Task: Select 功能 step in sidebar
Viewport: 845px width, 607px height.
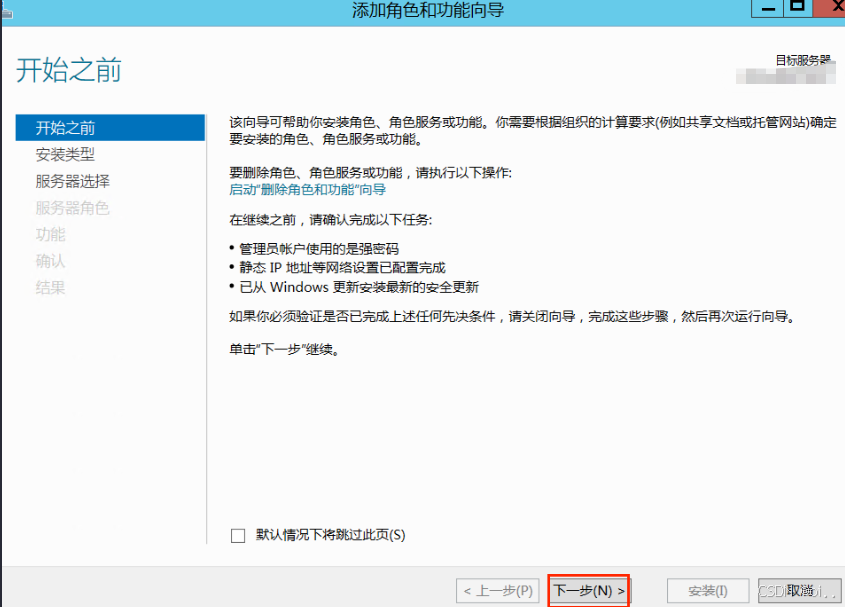Action: point(50,234)
